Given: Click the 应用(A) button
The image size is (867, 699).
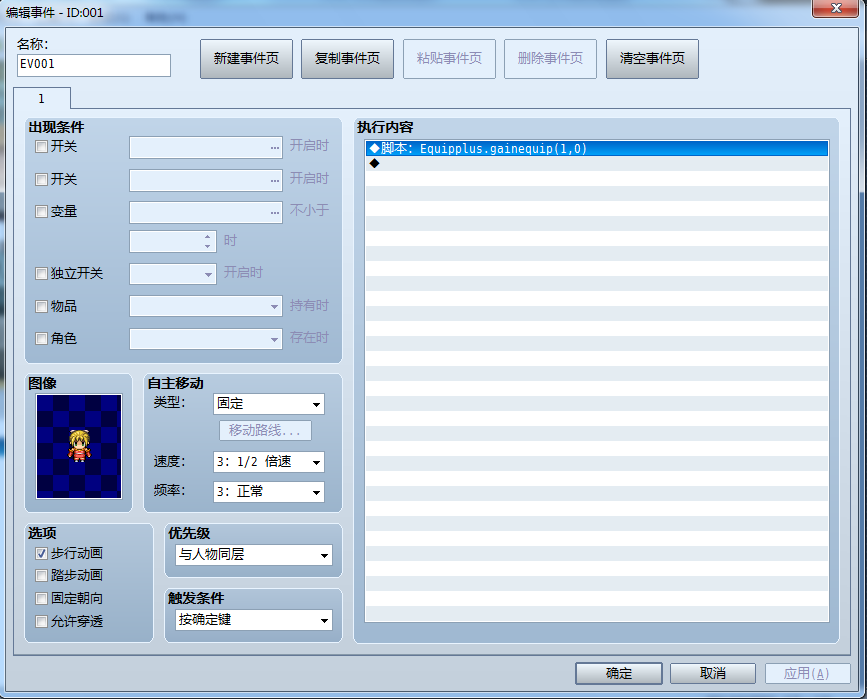Looking at the screenshot, I should (x=807, y=673).
